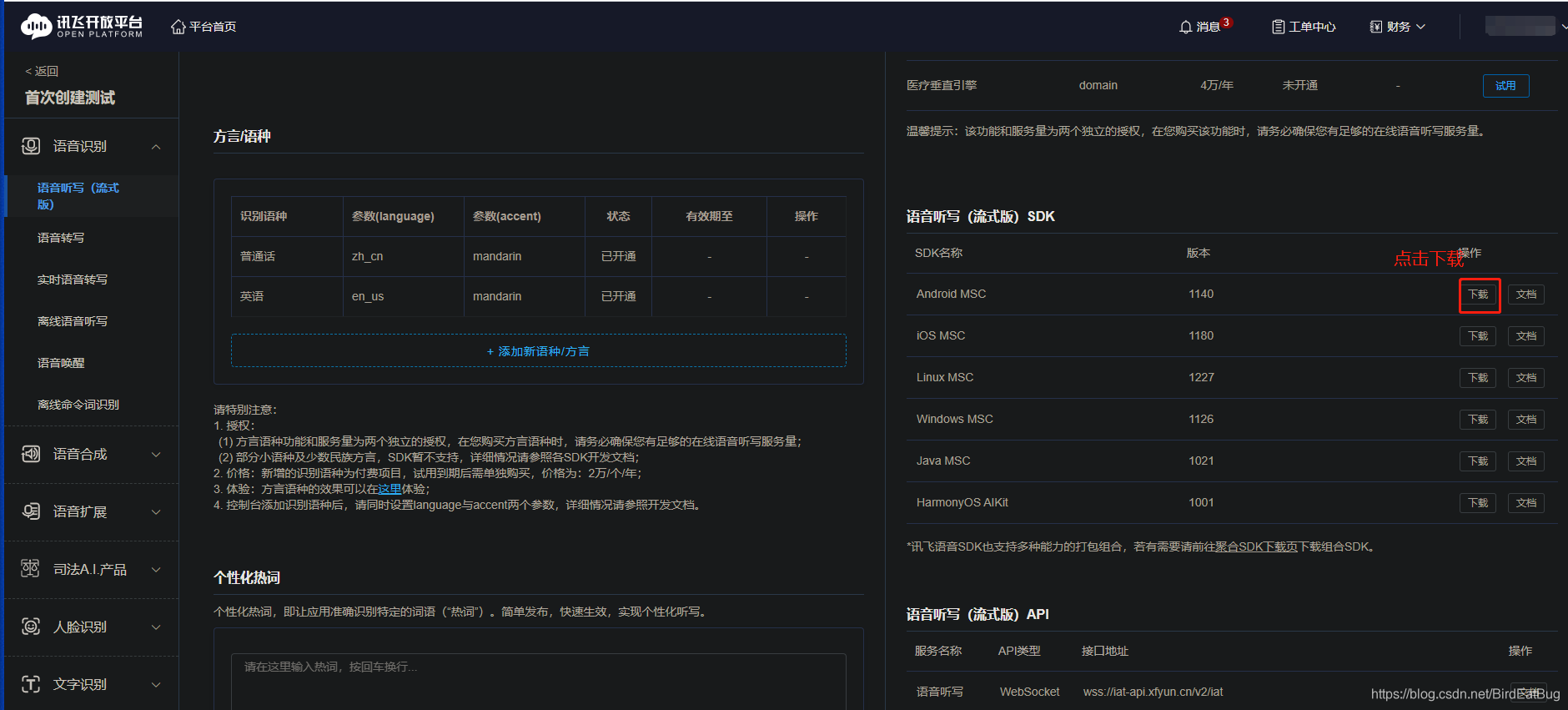Image resolution: width=1568 pixels, height=710 pixels.
Task: Open the Android MSC 文档 button
Action: (1526, 295)
